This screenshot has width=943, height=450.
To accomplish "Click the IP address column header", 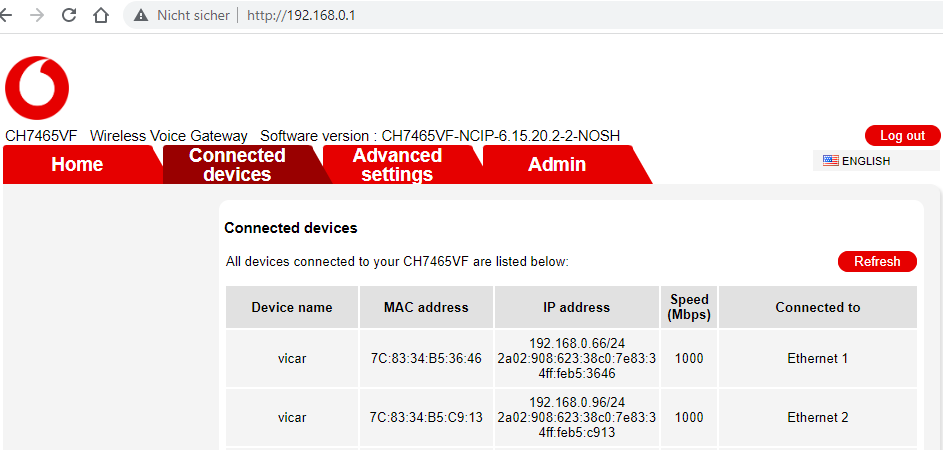I will point(576,308).
